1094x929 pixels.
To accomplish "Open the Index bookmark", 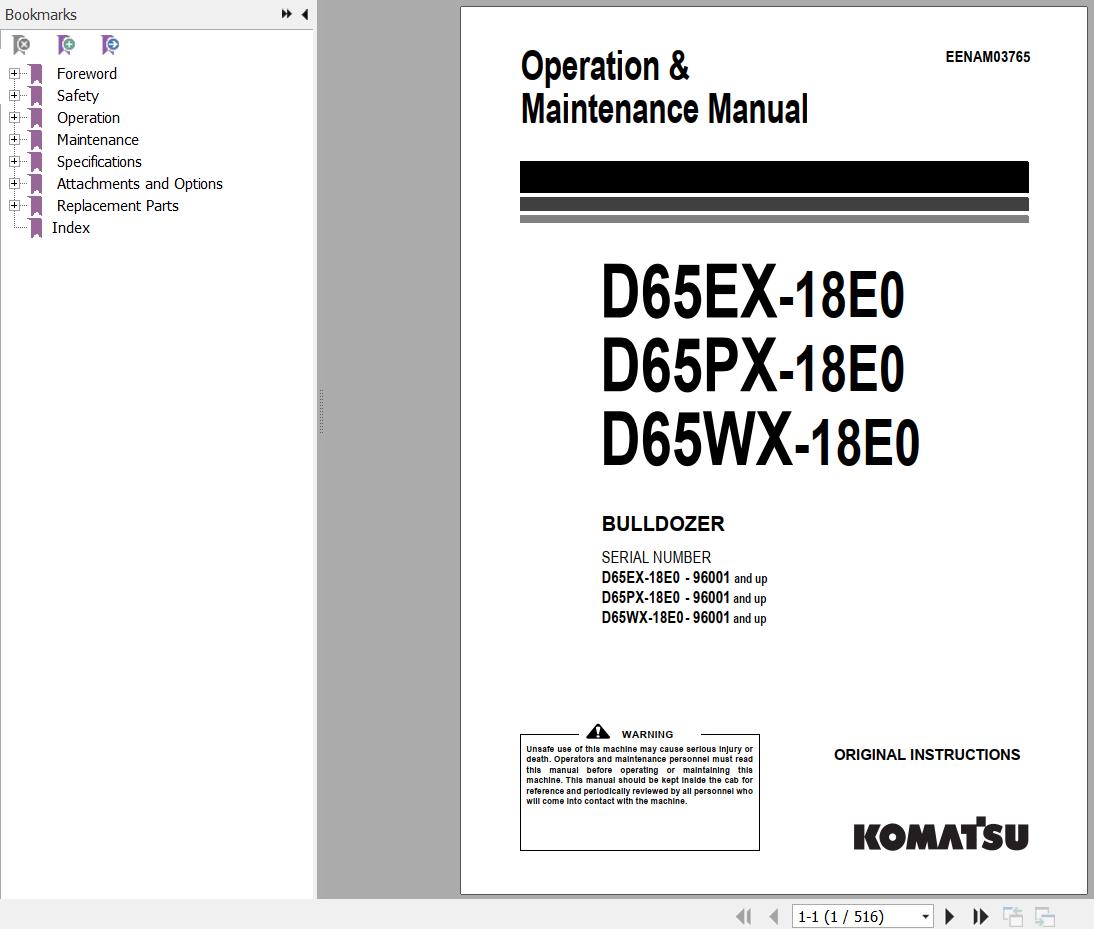I will (70, 227).
